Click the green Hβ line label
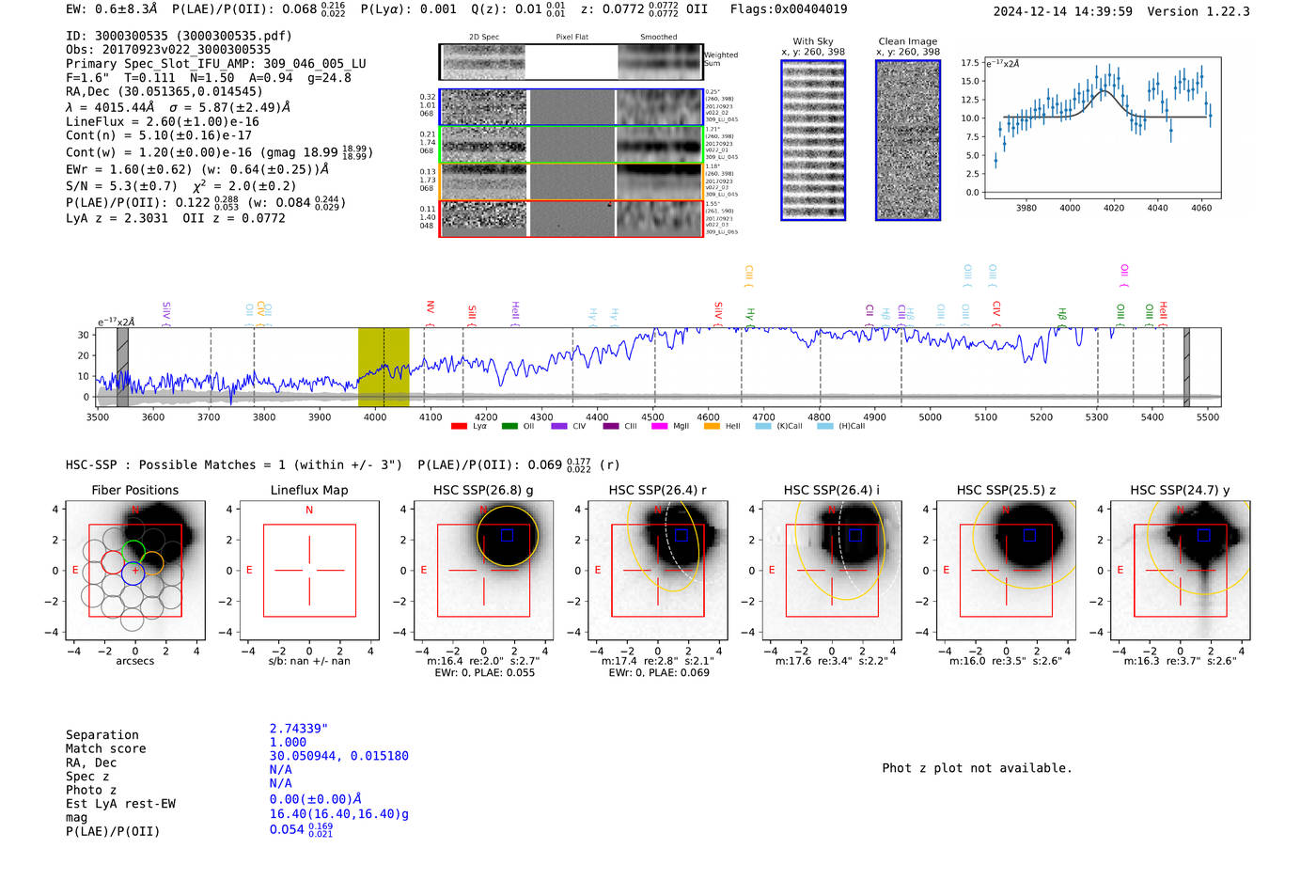 (1062, 315)
